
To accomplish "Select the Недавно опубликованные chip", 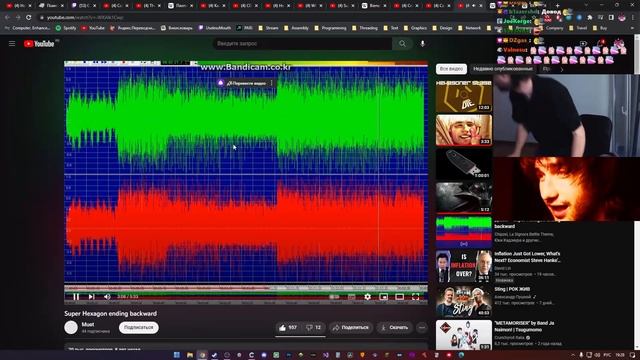I will pos(503,69).
